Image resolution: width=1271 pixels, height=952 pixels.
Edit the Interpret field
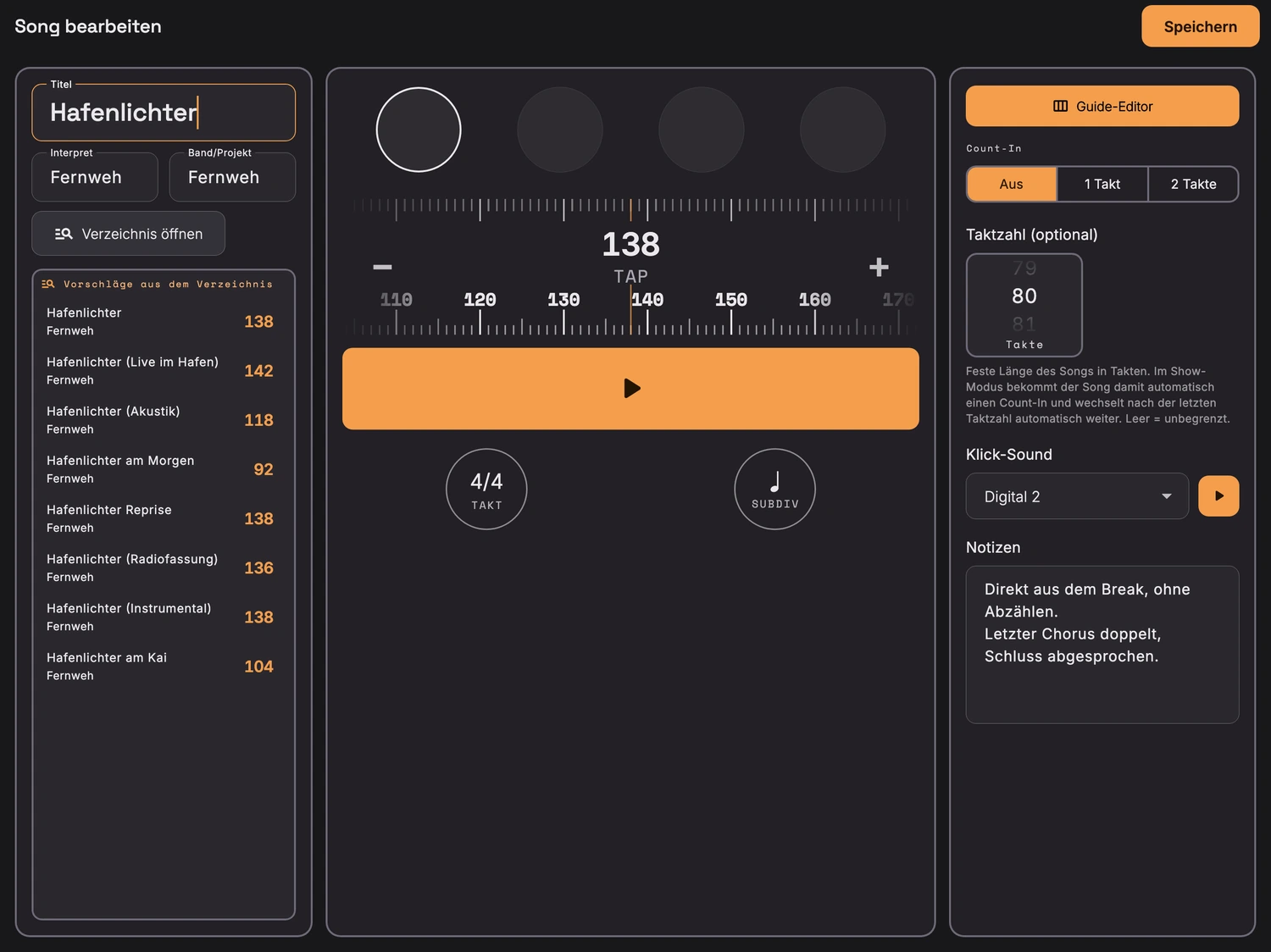tap(95, 177)
